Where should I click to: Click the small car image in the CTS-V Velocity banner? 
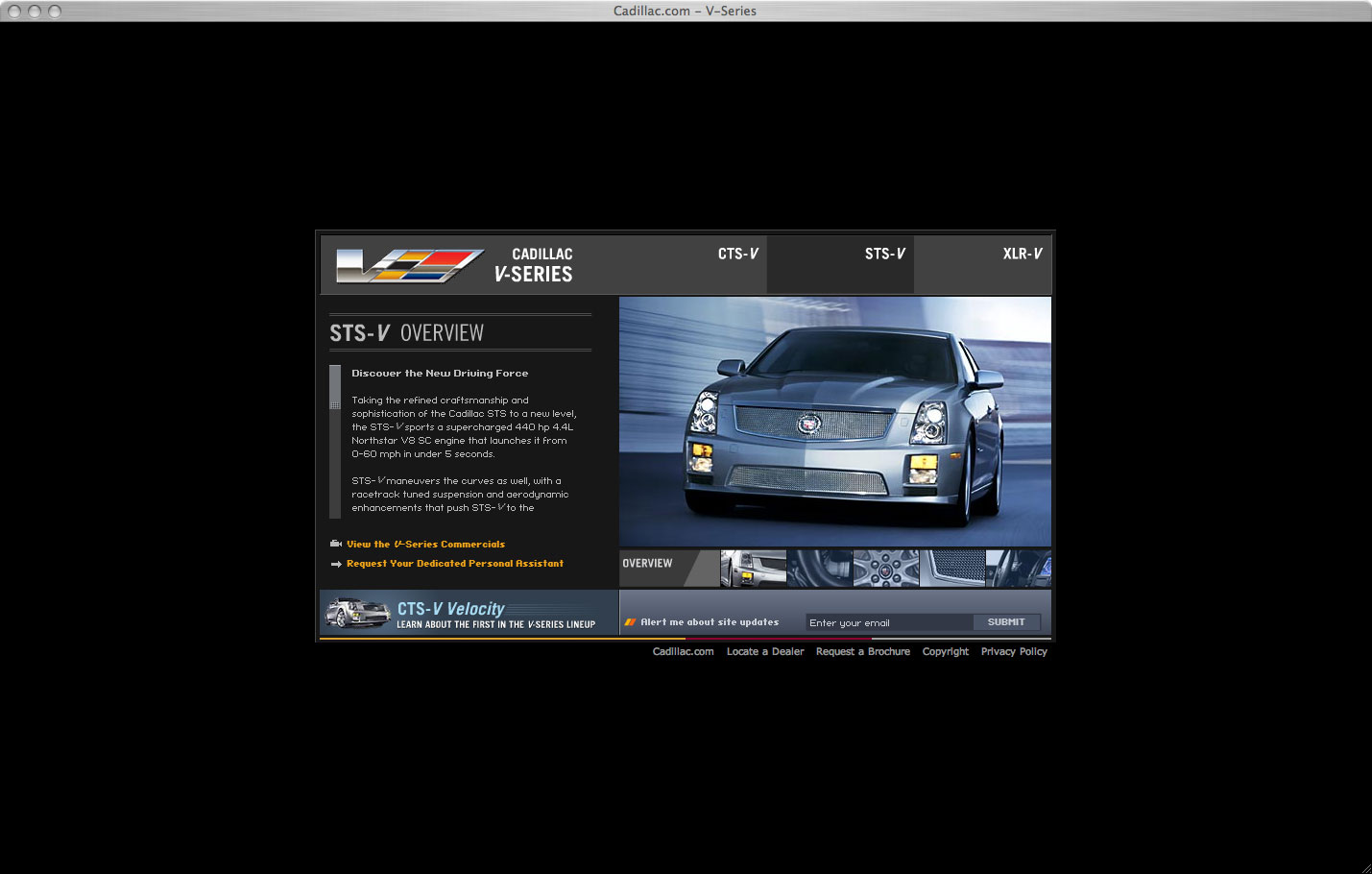[x=358, y=613]
